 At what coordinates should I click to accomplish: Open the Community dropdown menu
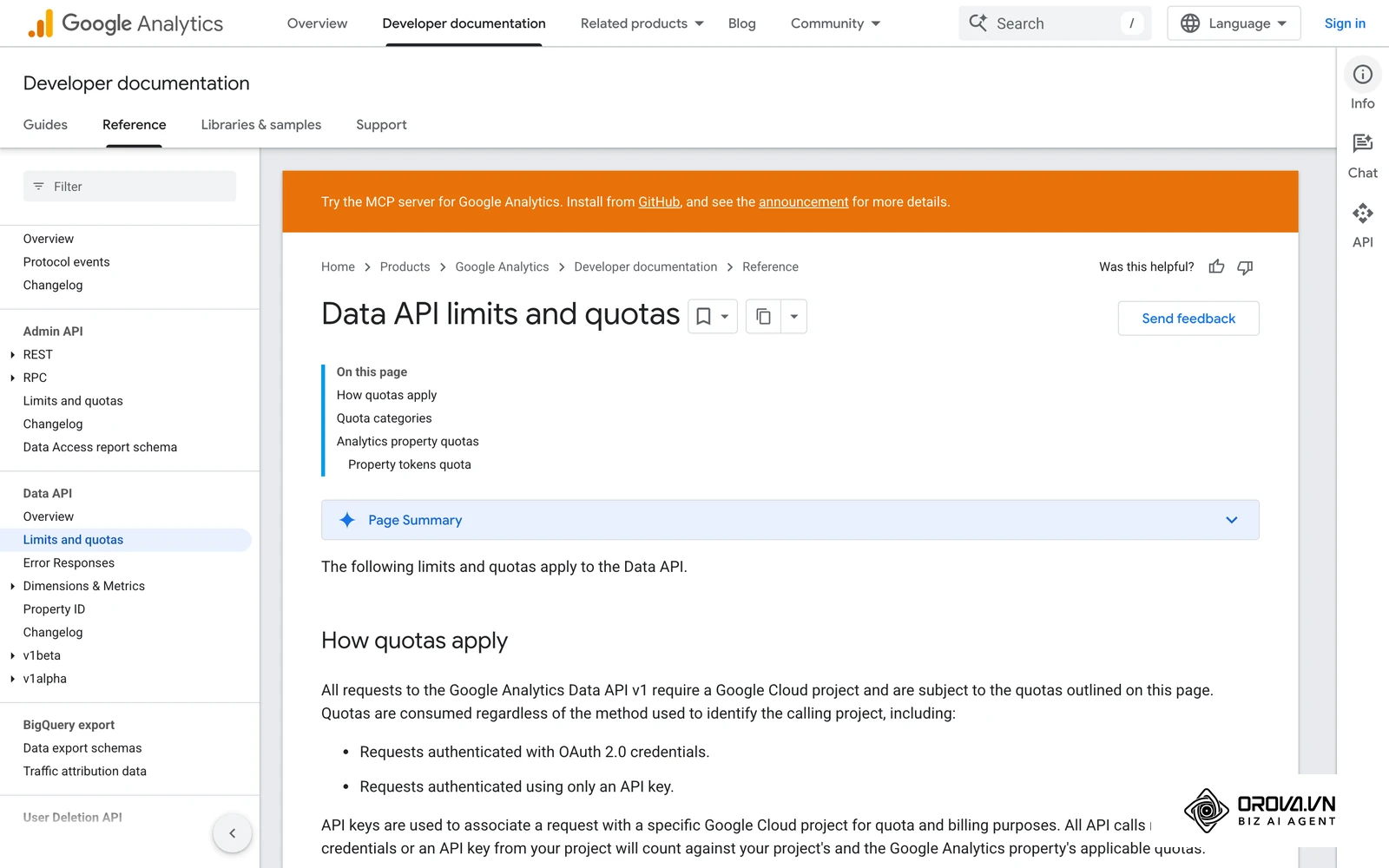(836, 23)
